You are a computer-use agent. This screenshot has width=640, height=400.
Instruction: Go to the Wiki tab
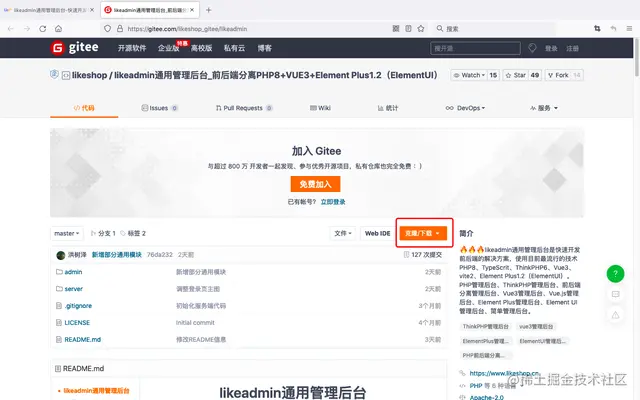320,108
